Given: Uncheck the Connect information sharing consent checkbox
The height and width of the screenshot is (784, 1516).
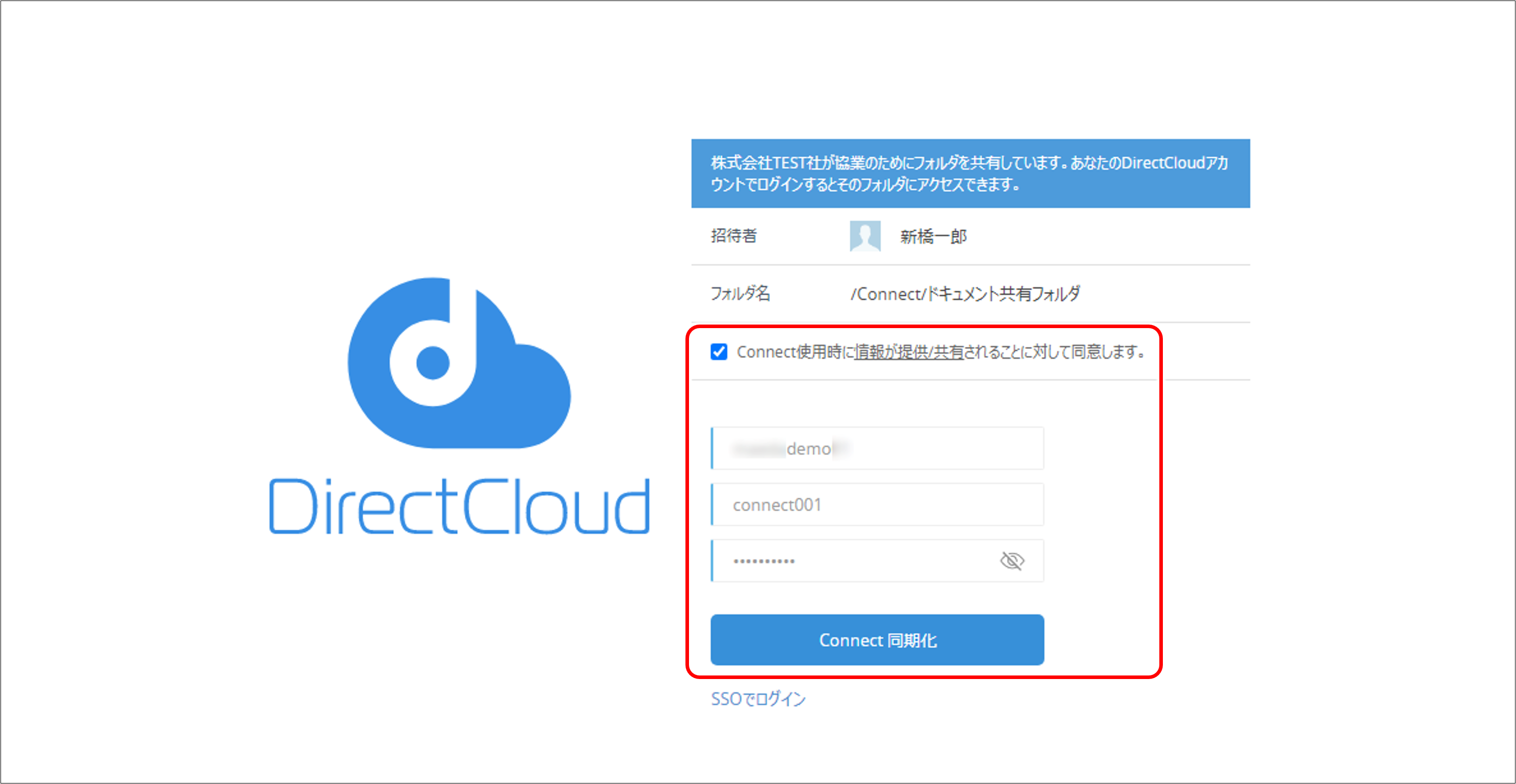Looking at the screenshot, I should tap(718, 352).
